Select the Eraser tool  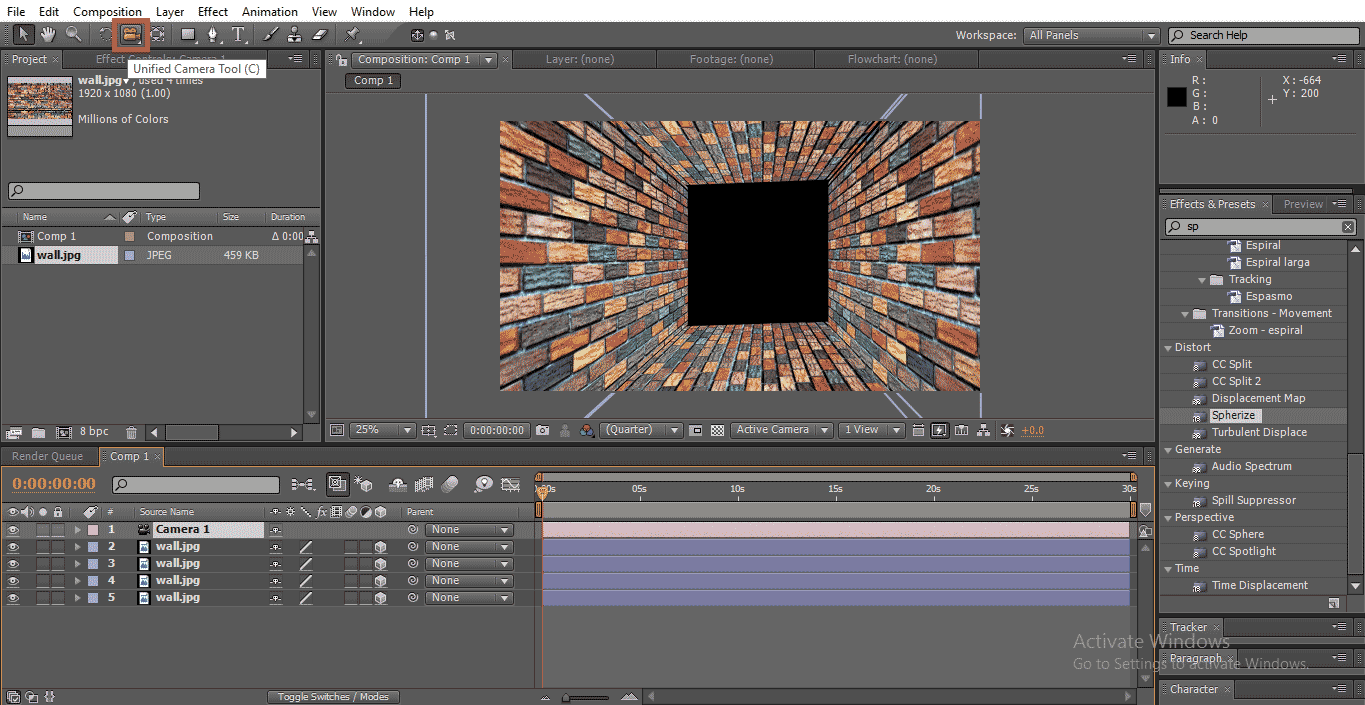[320, 35]
